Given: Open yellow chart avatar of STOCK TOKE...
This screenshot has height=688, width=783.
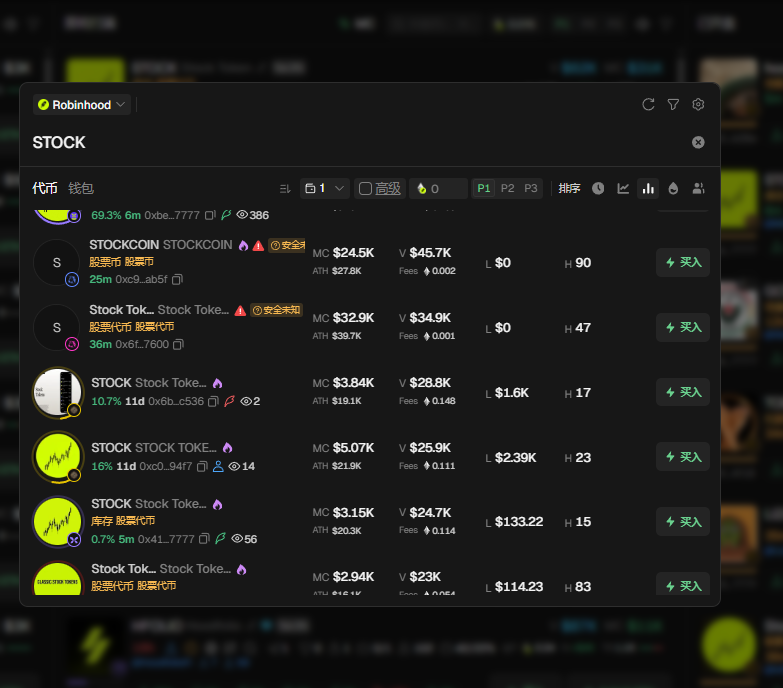Looking at the screenshot, I should [x=58, y=457].
